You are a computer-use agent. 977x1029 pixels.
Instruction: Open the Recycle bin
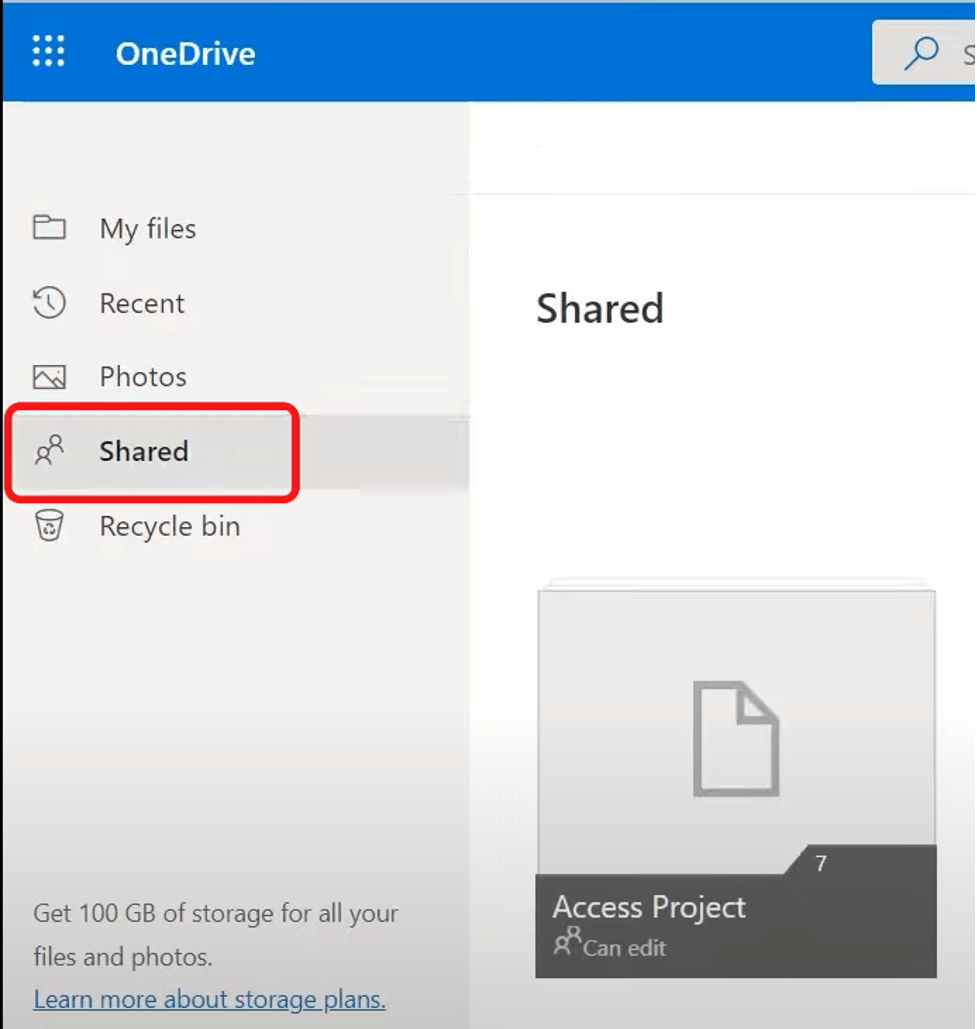169,526
